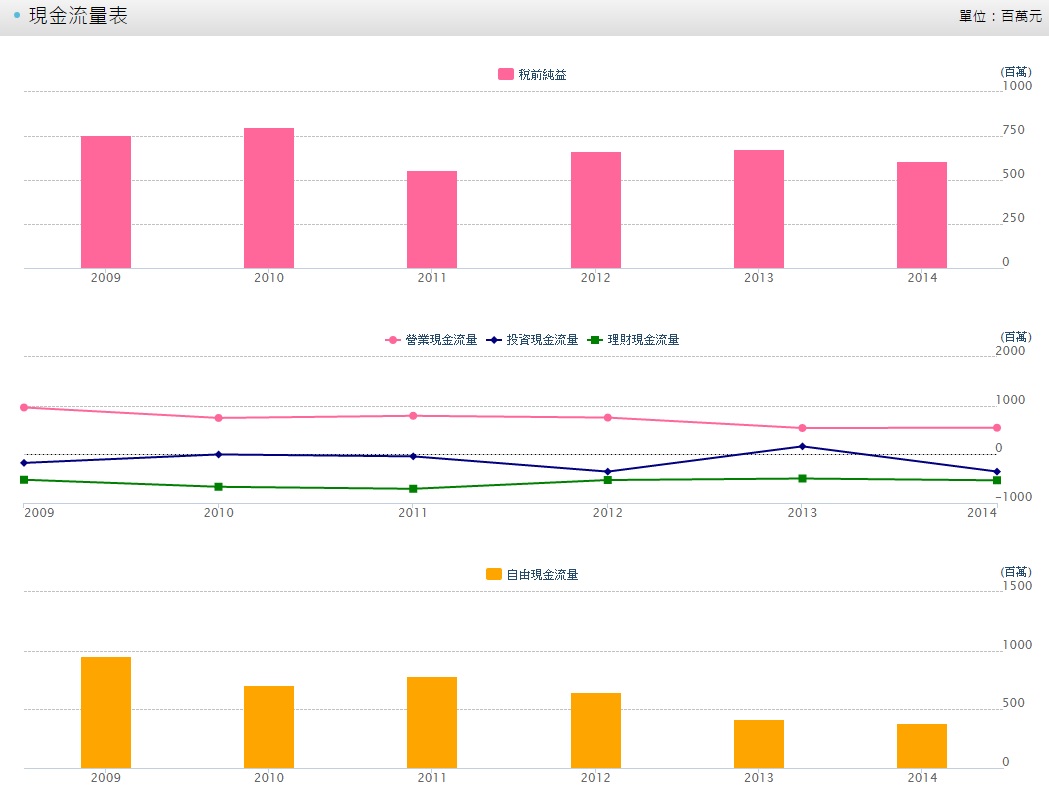
Task: Select the 2012 orange 自由現金流量 bar
Action: [595, 730]
